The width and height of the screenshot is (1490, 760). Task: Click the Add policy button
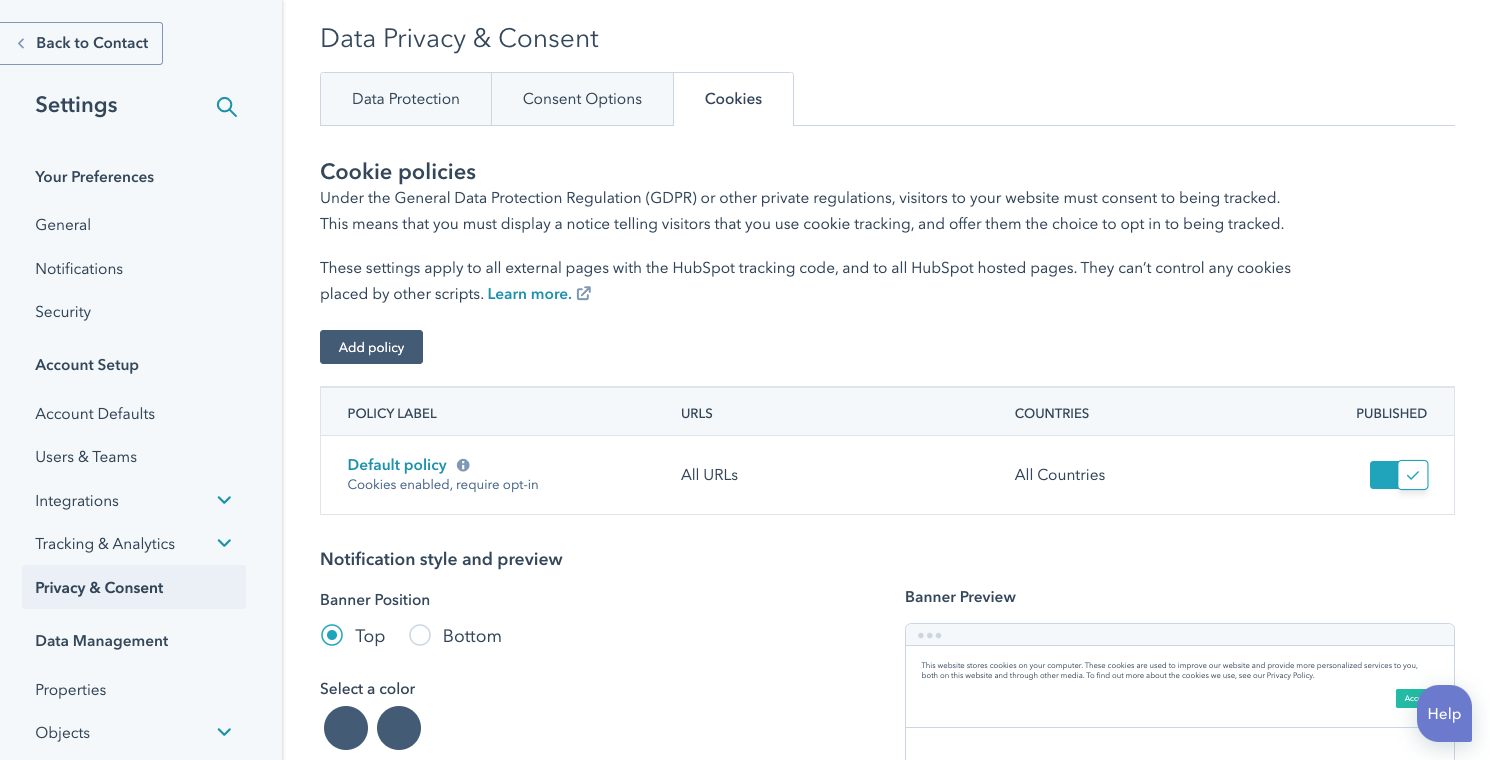(371, 347)
